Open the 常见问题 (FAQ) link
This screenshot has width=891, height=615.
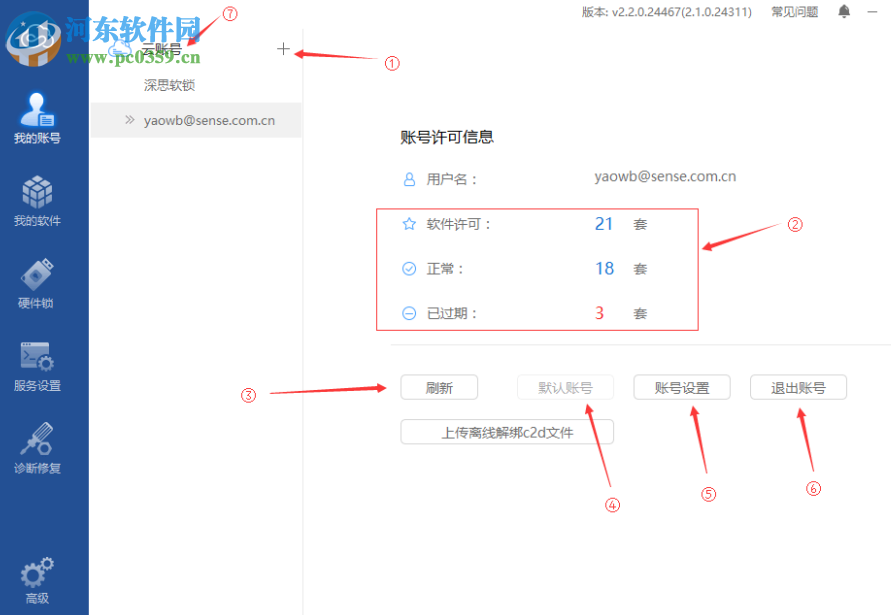794,11
